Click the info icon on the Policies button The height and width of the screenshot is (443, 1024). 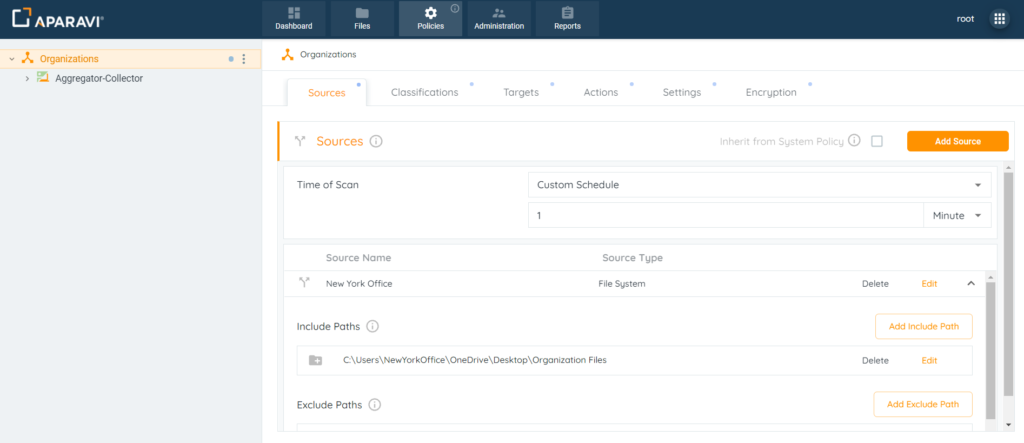(x=455, y=8)
